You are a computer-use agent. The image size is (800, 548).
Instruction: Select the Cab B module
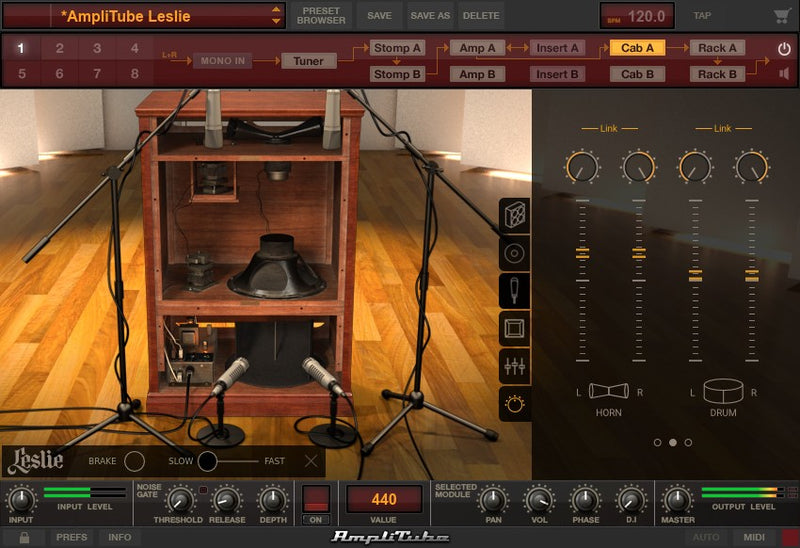pyautogui.click(x=637, y=74)
